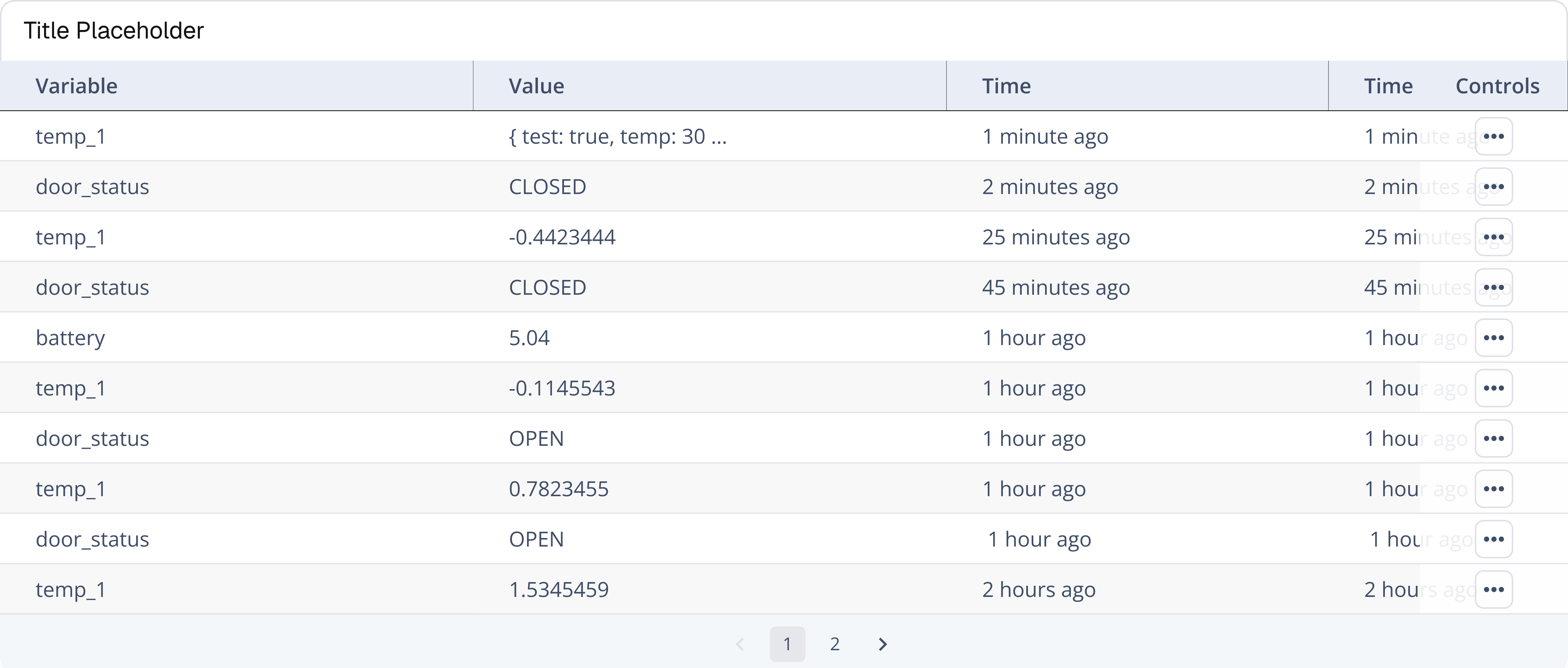Select page 1 in the pagination

(x=787, y=644)
